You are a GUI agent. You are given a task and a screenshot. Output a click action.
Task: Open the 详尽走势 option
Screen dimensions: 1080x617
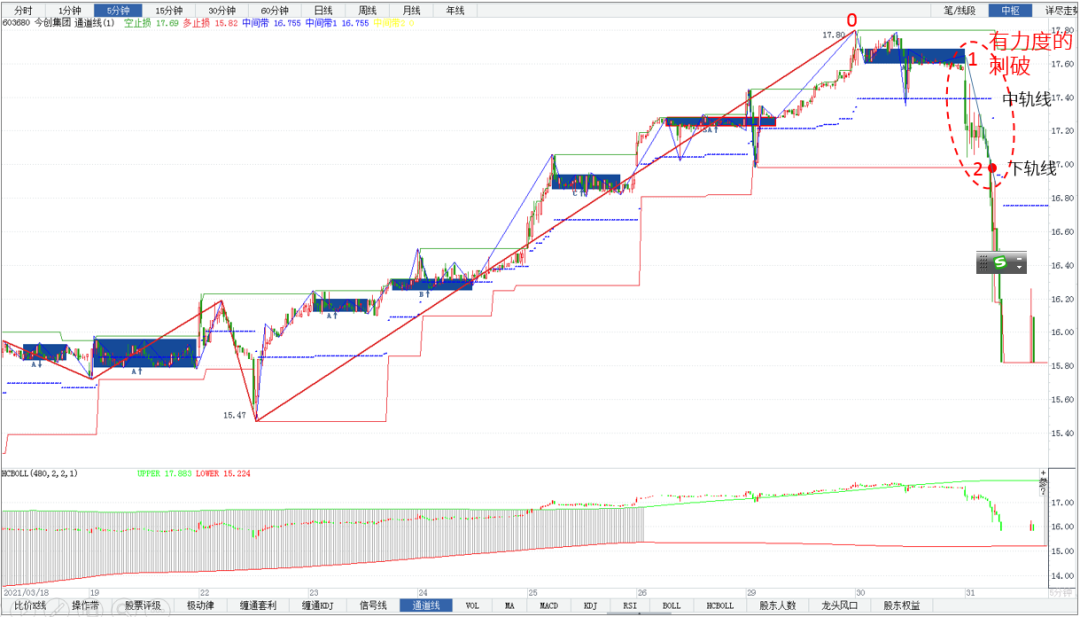tap(1060, 10)
